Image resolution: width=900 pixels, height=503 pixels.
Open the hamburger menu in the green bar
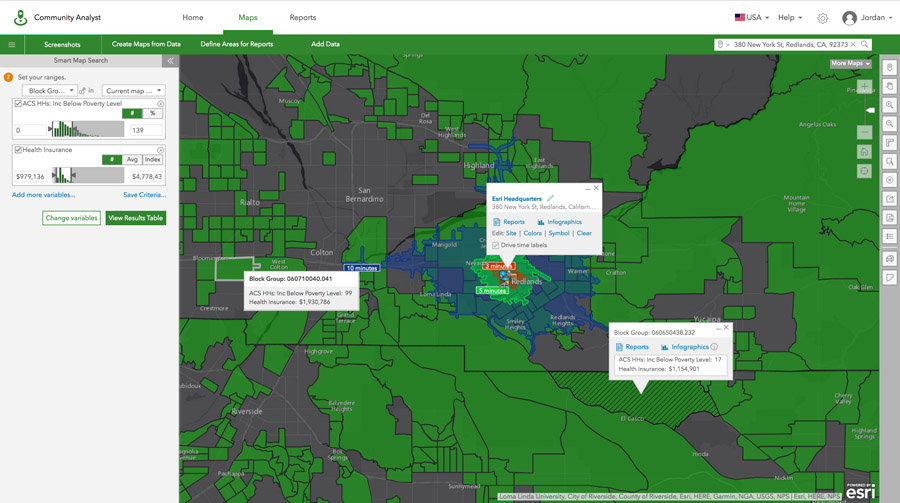pos(11,44)
